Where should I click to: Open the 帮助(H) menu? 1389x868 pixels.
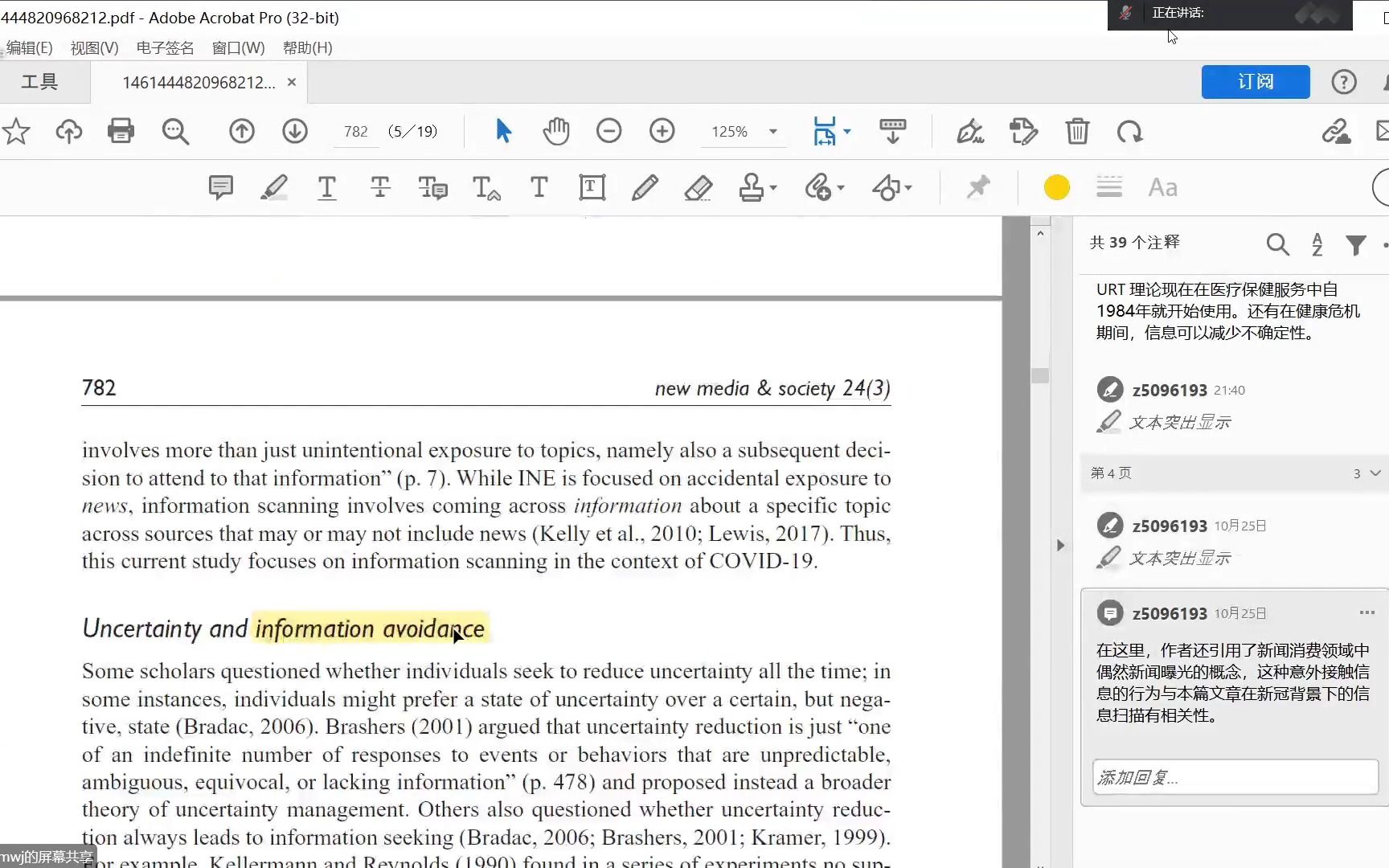307,47
